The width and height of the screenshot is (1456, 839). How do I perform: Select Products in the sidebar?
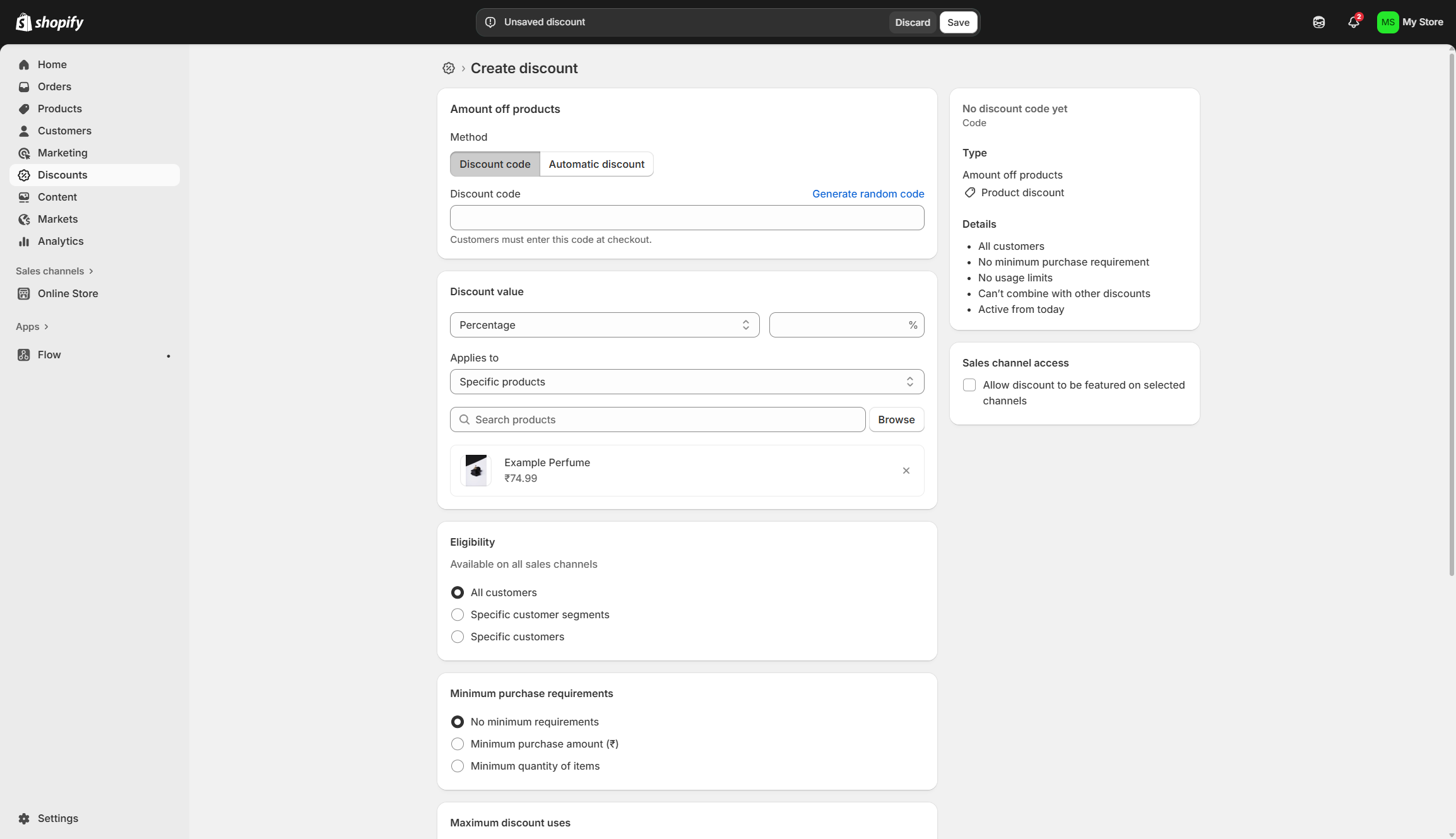[59, 109]
